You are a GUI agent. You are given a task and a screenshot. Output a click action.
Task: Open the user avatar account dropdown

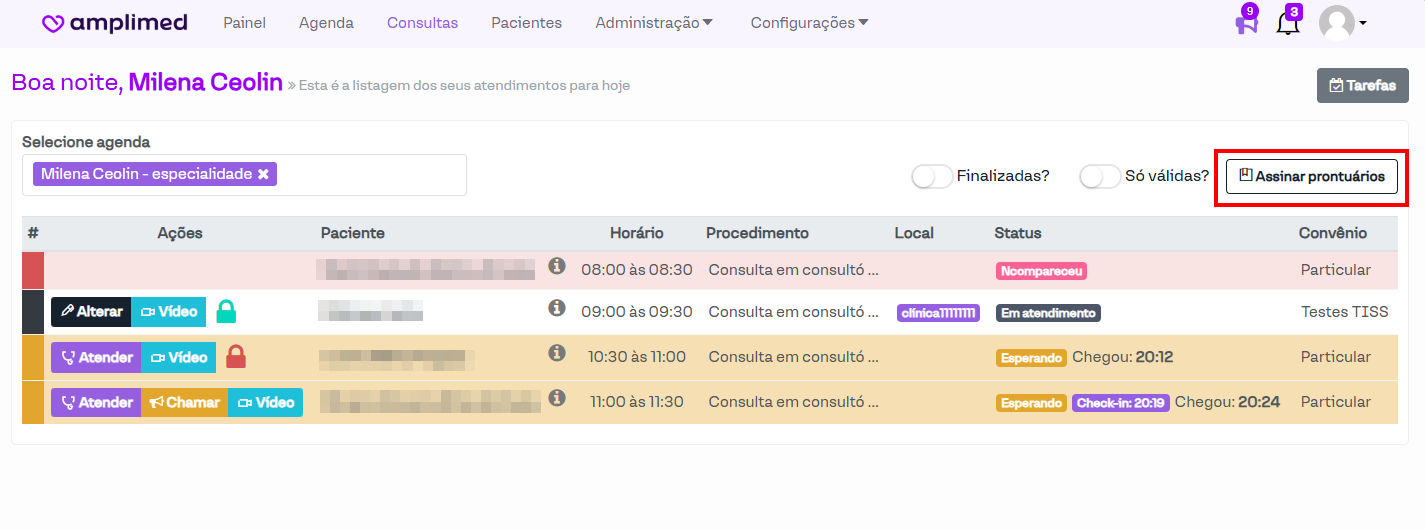click(1343, 23)
